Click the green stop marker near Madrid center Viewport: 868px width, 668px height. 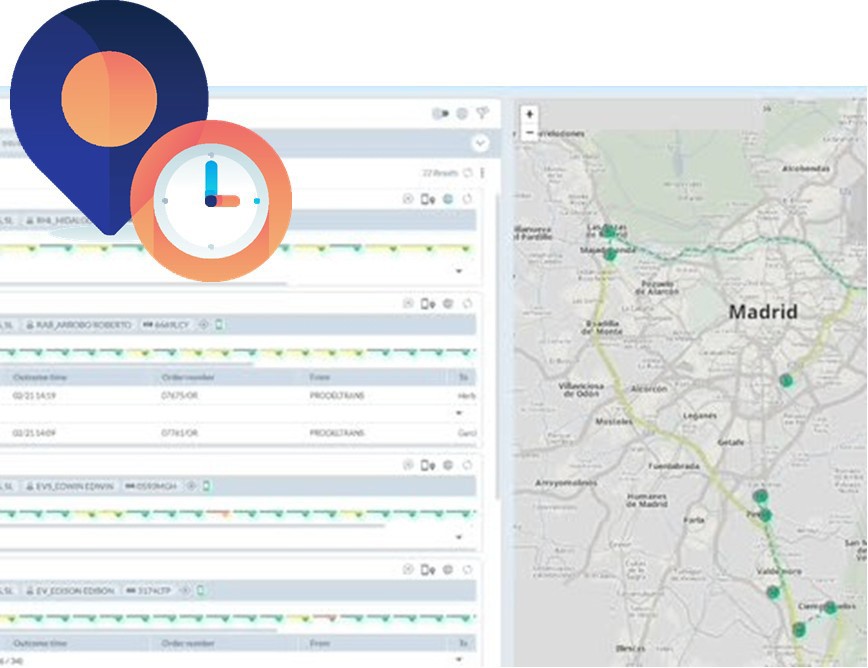[x=786, y=380]
